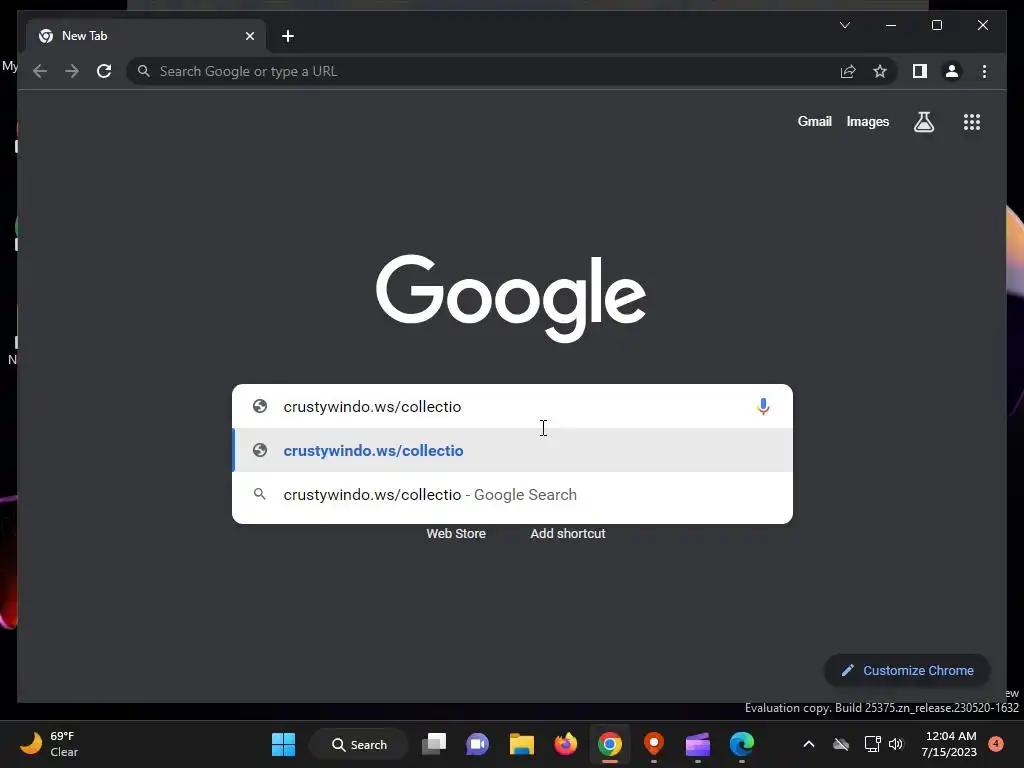Open the Search Labs flask icon
This screenshot has height=768, width=1024.
click(923, 121)
